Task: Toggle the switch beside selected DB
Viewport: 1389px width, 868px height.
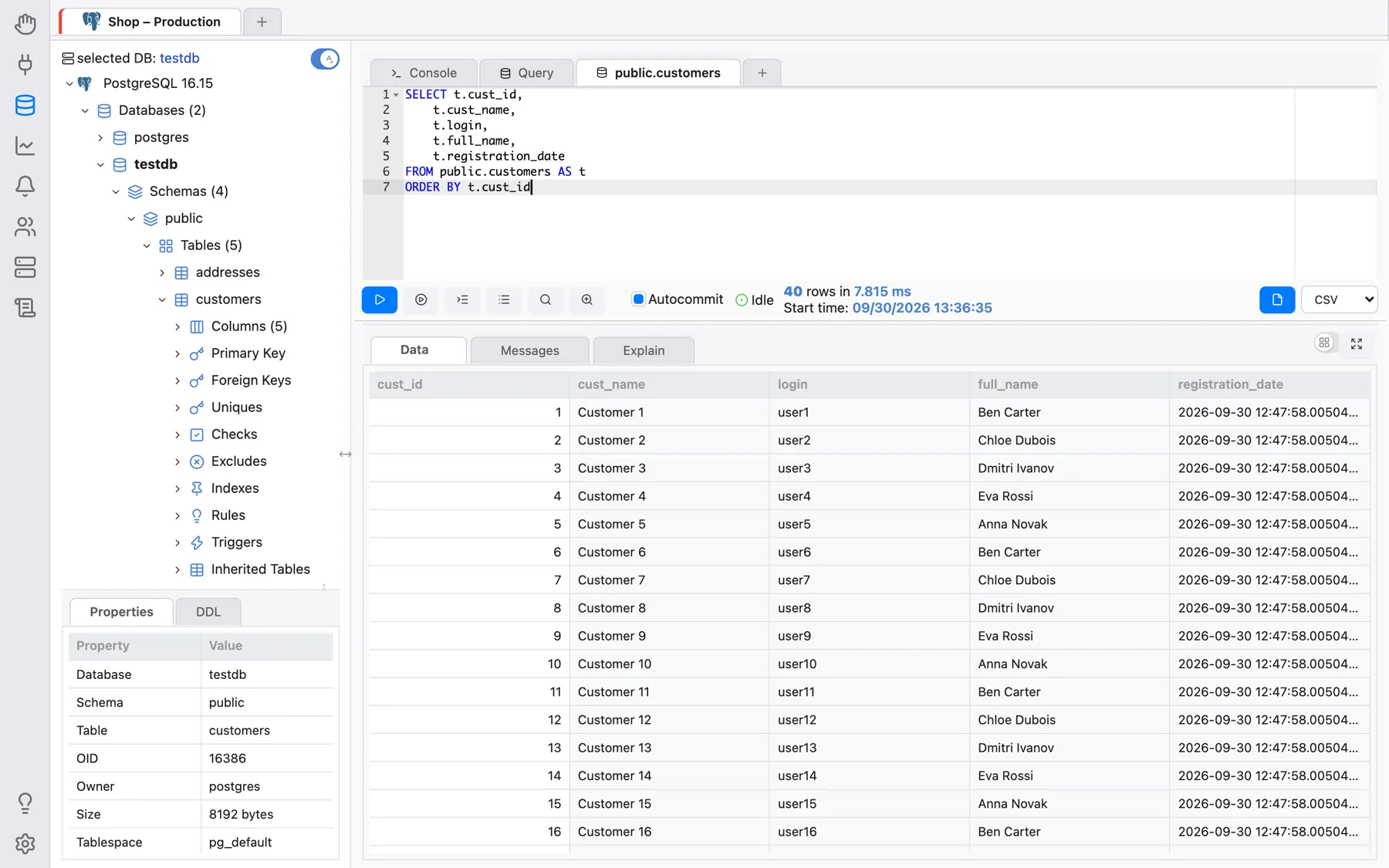Action: pyautogui.click(x=325, y=59)
